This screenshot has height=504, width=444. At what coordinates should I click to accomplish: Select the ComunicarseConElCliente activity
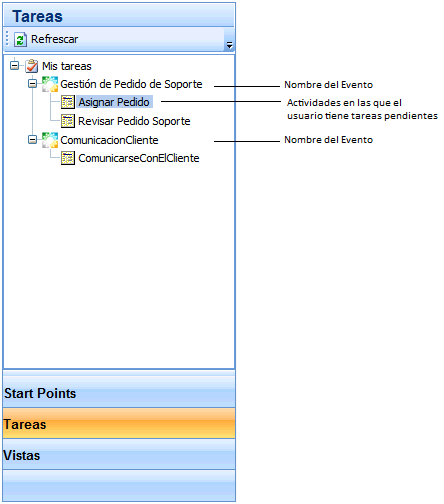click(x=139, y=158)
